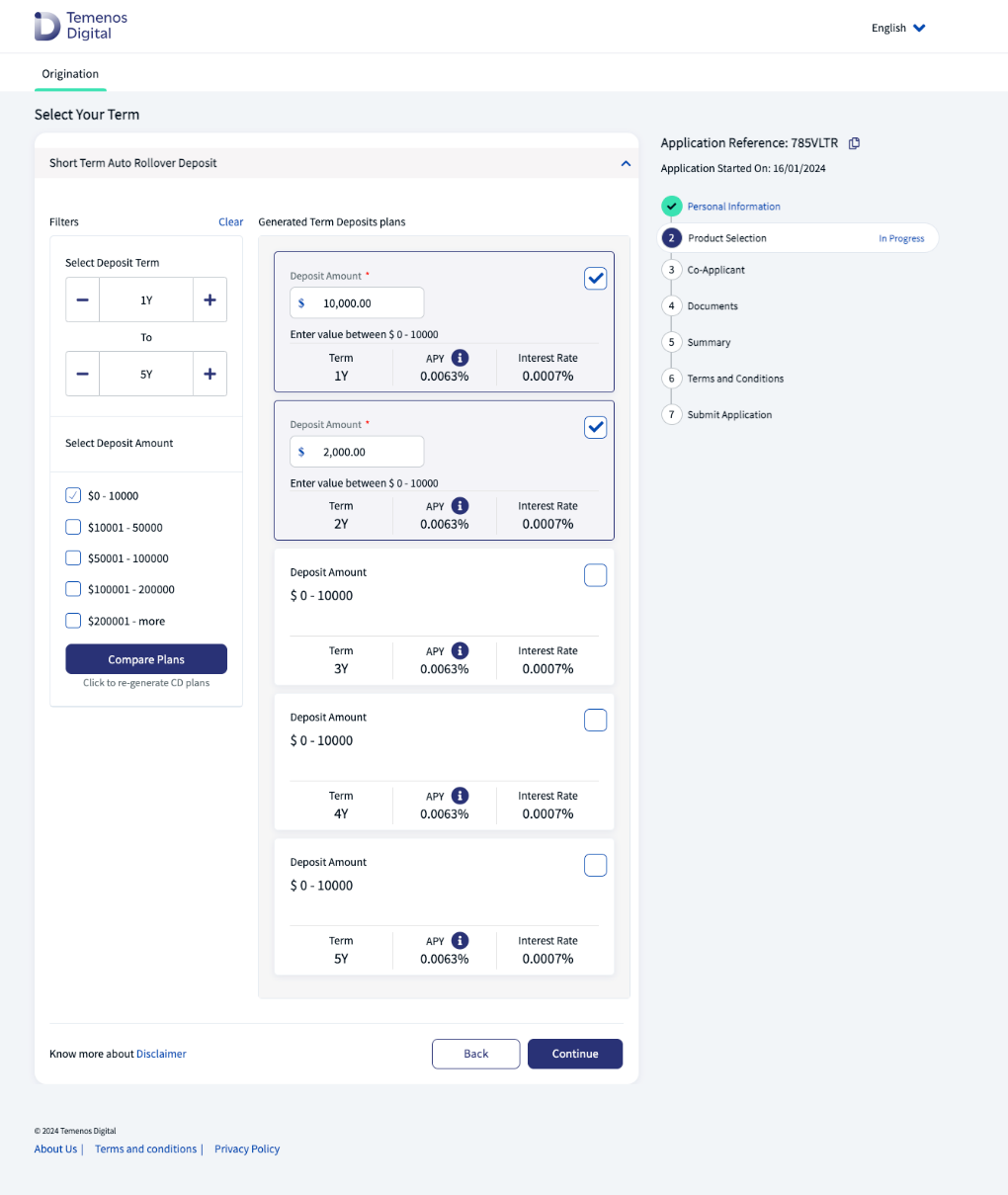1008x1195 pixels.
Task: Enable the $10001 - 50000 amount filter
Action: click(x=73, y=527)
